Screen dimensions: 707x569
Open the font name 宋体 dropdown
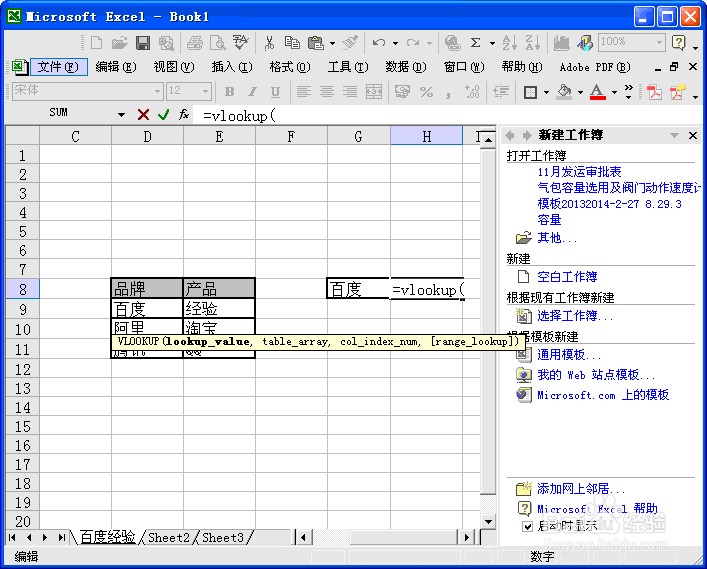[x=157, y=92]
